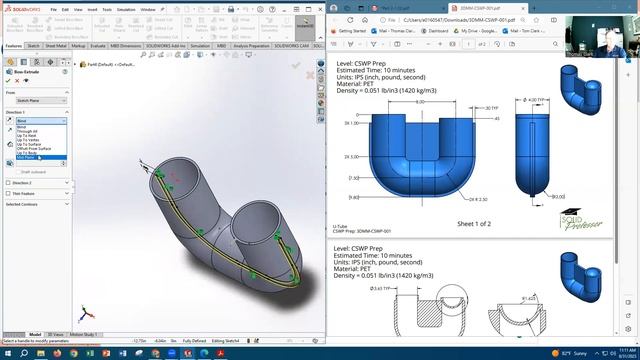Viewport: 640px width, 360px height.
Task: Open ConfigurationManager tab icon
Action: [37, 62]
